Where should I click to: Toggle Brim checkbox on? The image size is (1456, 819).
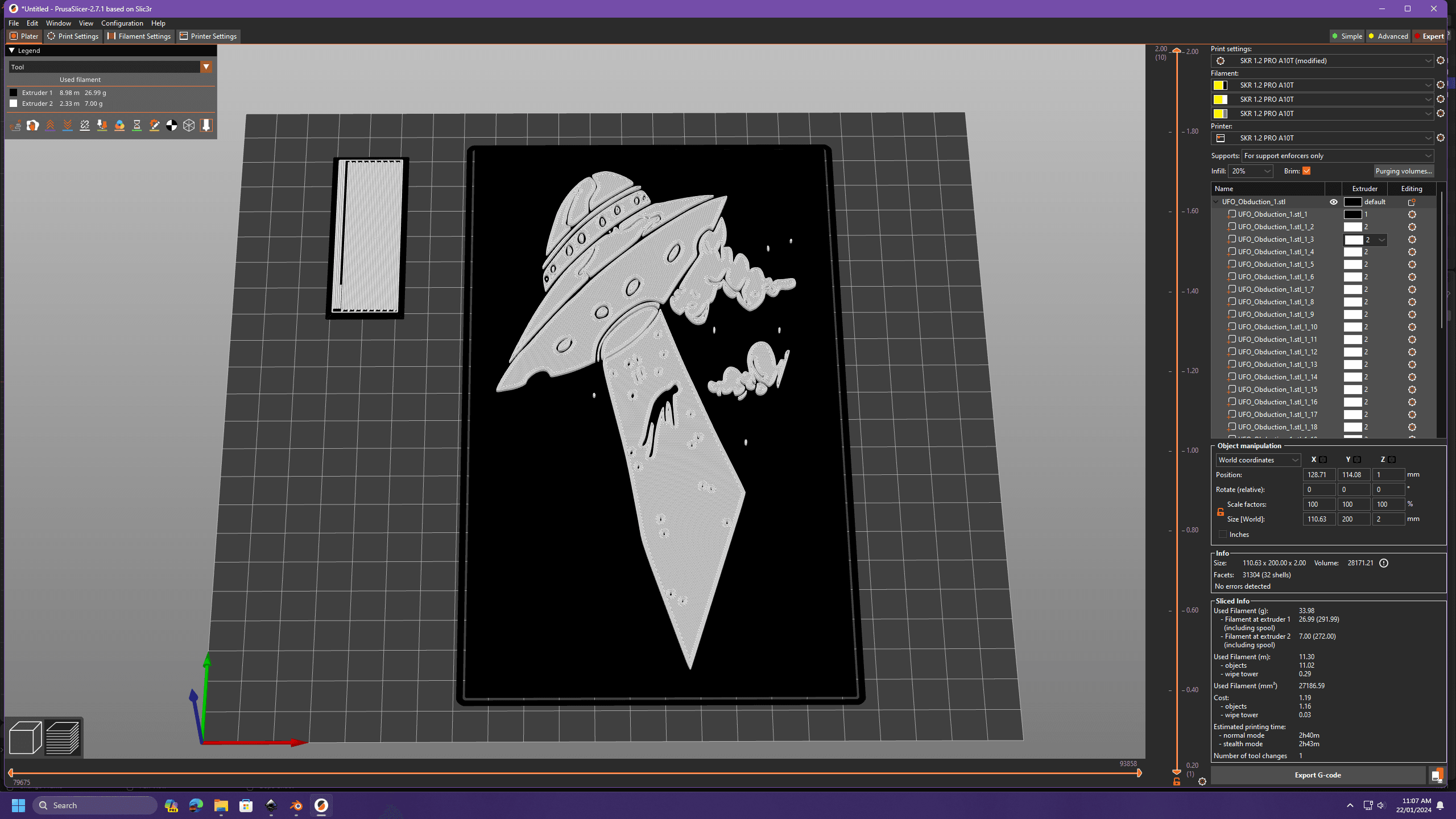click(x=1307, y=170)
